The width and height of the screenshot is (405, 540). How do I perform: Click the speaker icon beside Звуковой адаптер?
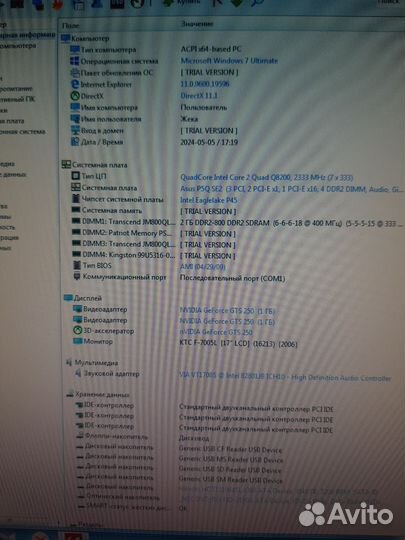[x=79, y=373]
